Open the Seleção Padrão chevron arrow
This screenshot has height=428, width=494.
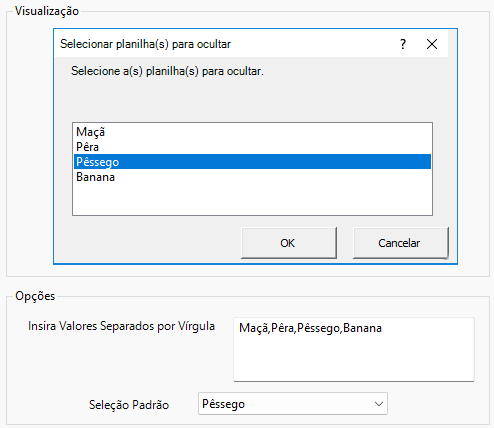click(x=379, y=404)
